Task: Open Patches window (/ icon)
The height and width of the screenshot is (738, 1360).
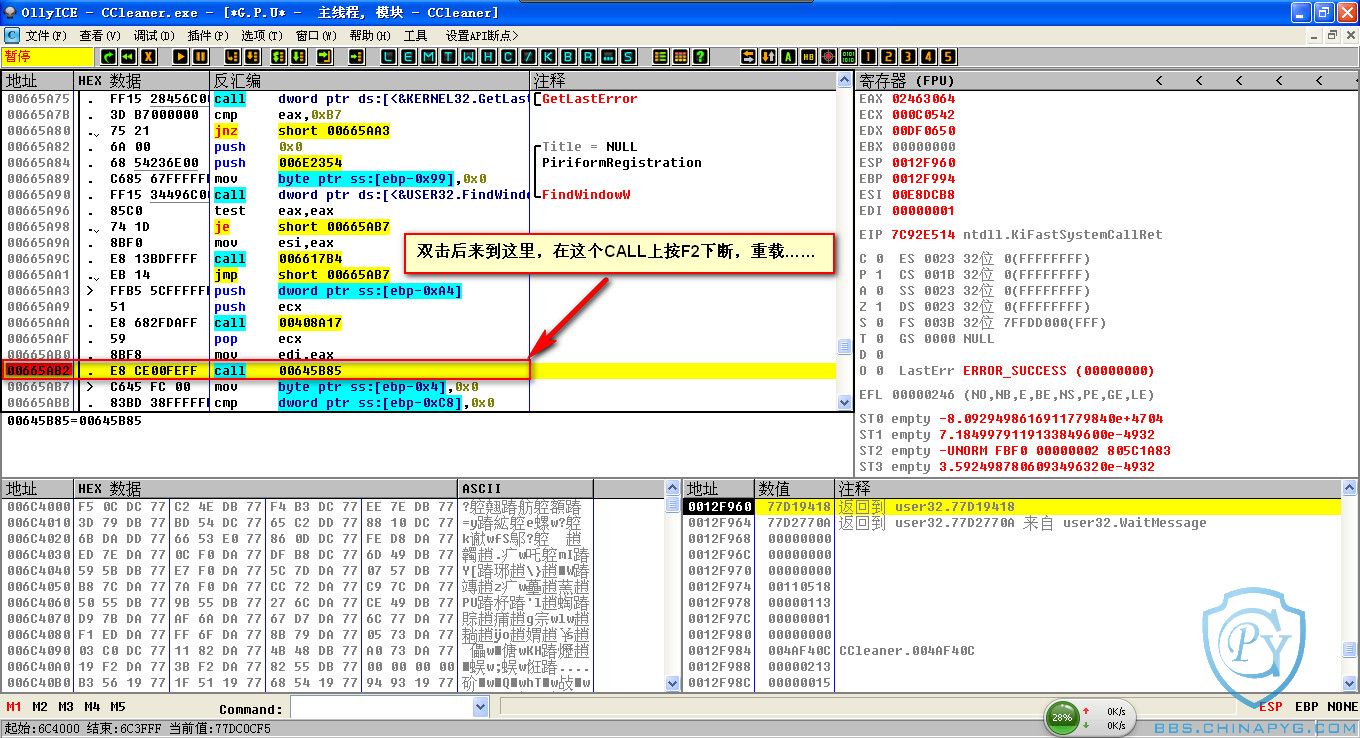Action: tap(528, 57)
